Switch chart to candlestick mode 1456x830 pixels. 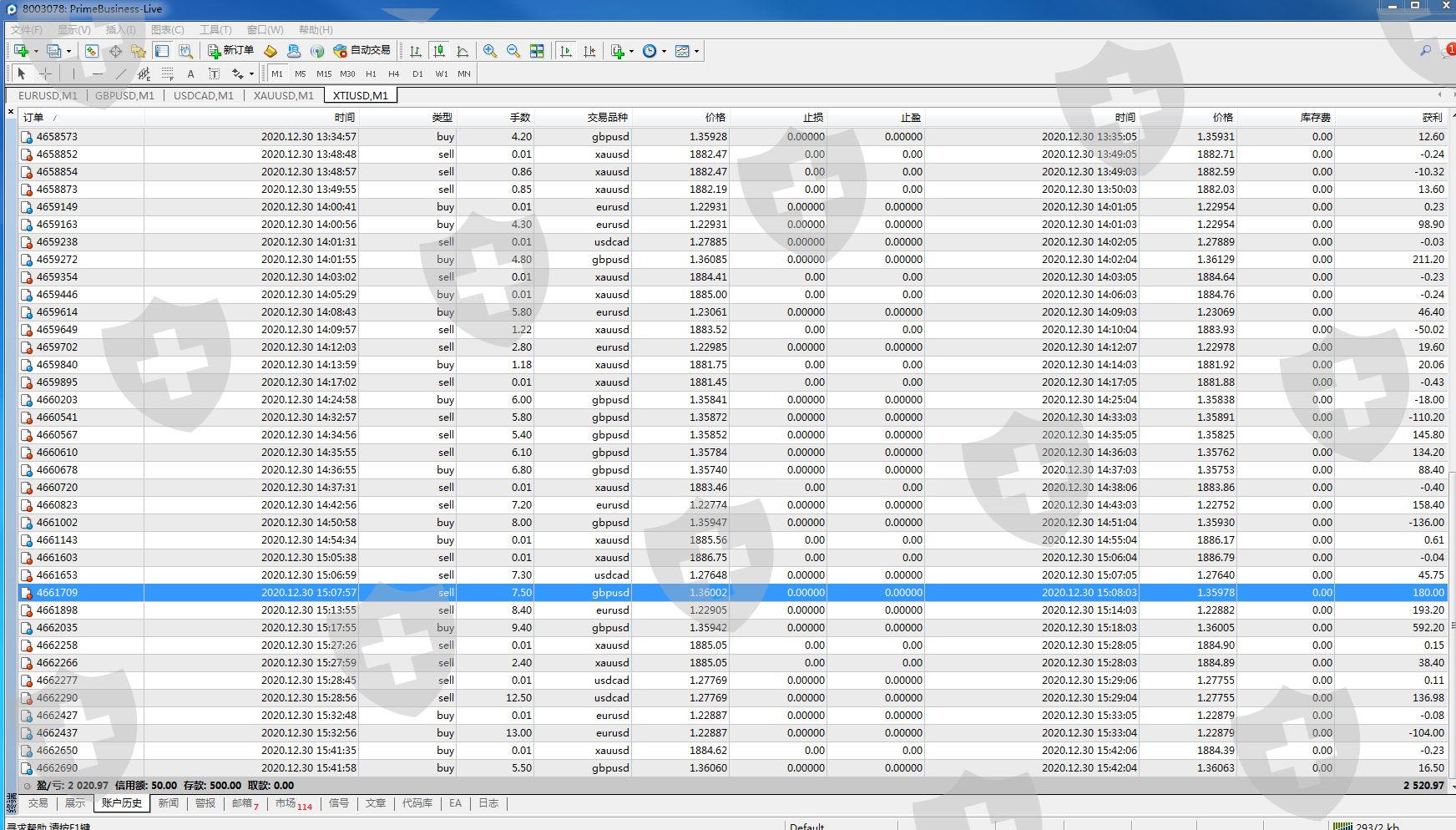click(x=439, y=51)
